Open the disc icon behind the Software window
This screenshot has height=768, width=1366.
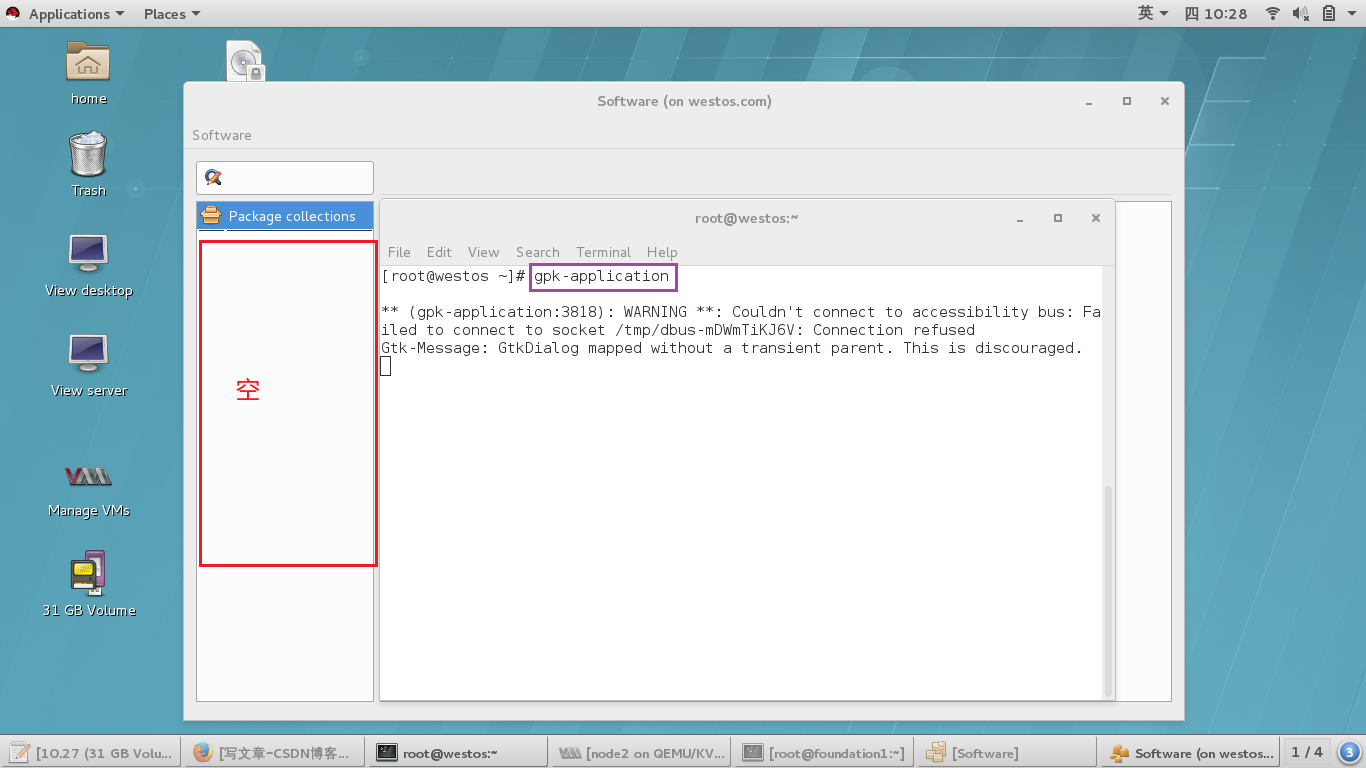pos(245,61)
